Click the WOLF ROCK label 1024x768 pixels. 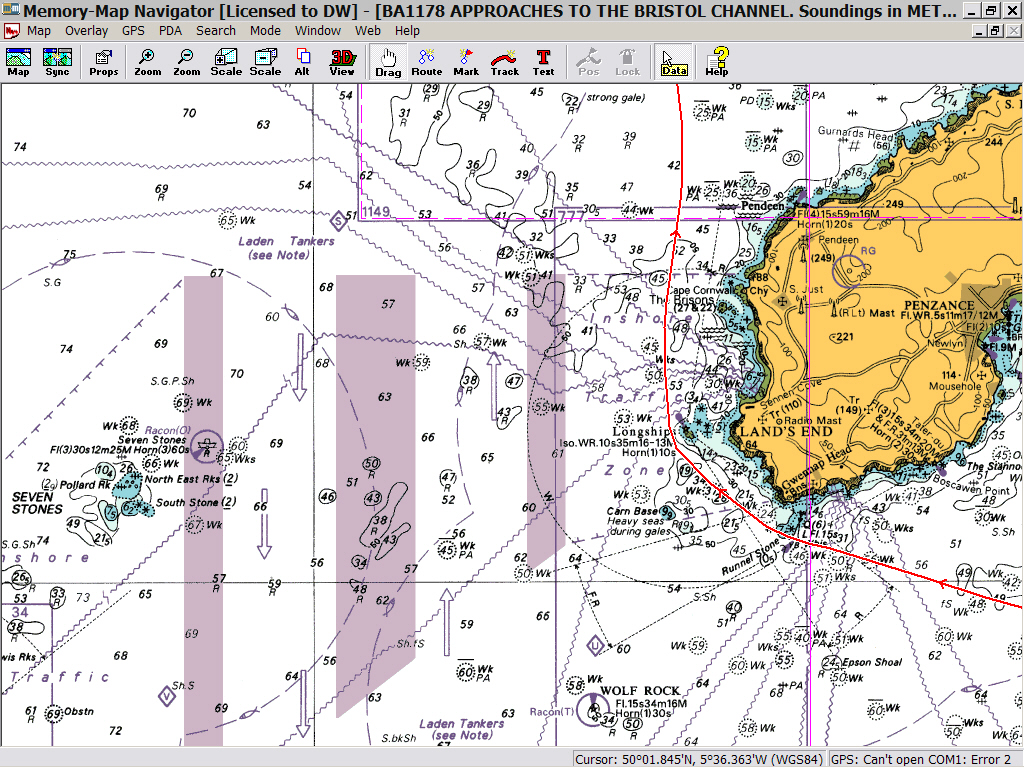pos(640,690)
